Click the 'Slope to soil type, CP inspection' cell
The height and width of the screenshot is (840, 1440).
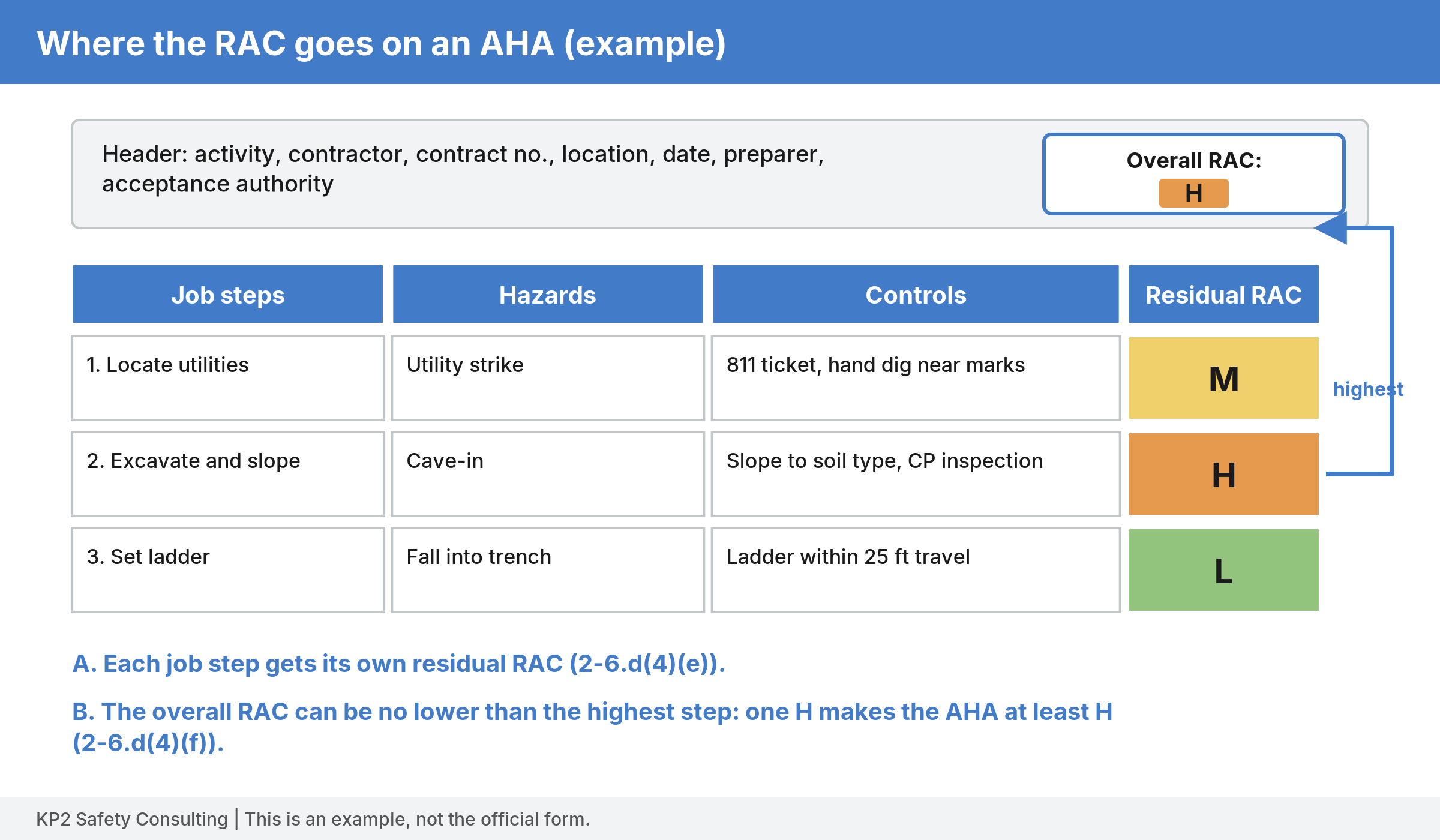(x=916, y=474)
